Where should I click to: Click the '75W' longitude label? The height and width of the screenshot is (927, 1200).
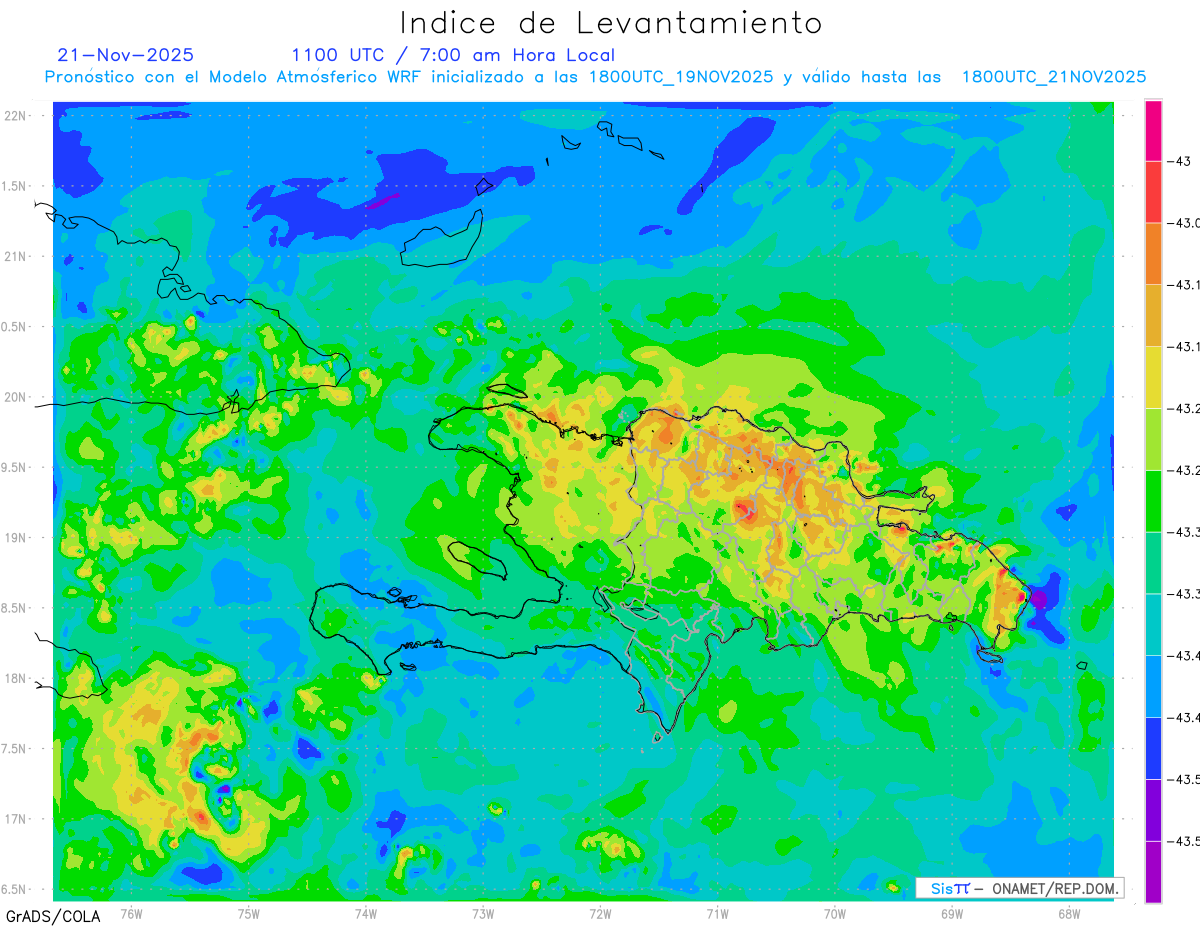tap(249, 913)
